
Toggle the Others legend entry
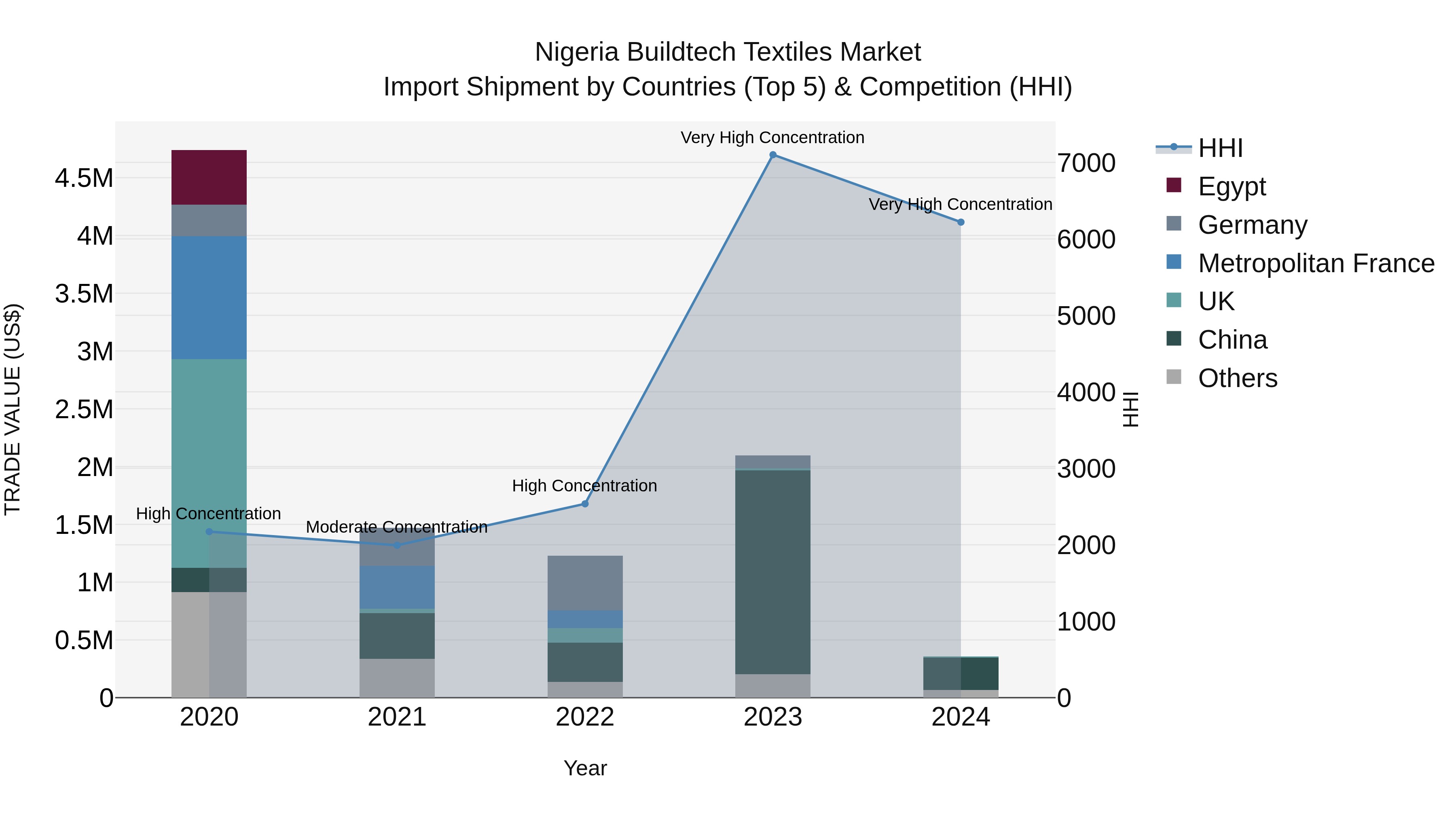pyautogui.click(x=1221, y=378)
